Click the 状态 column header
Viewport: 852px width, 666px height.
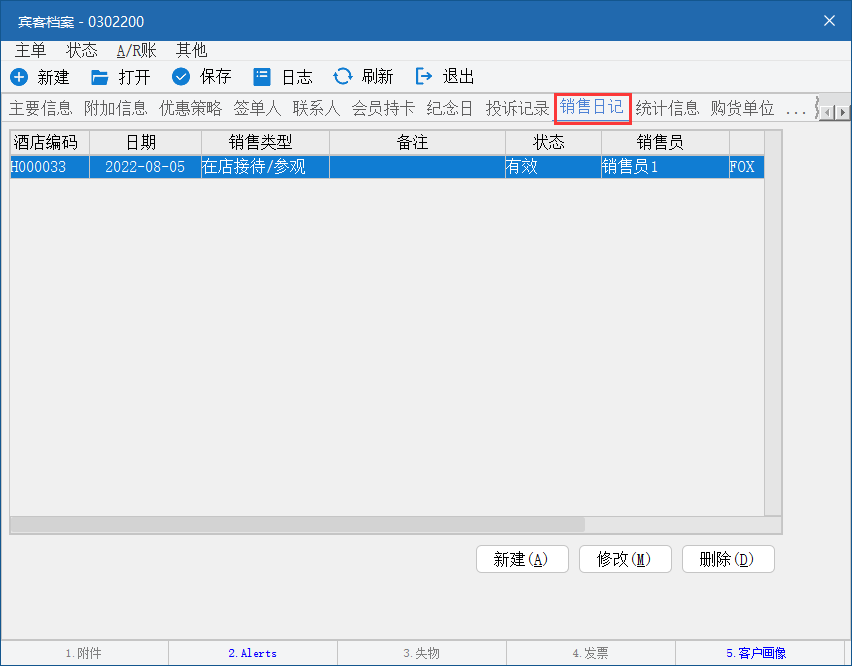tap(553, 142)
